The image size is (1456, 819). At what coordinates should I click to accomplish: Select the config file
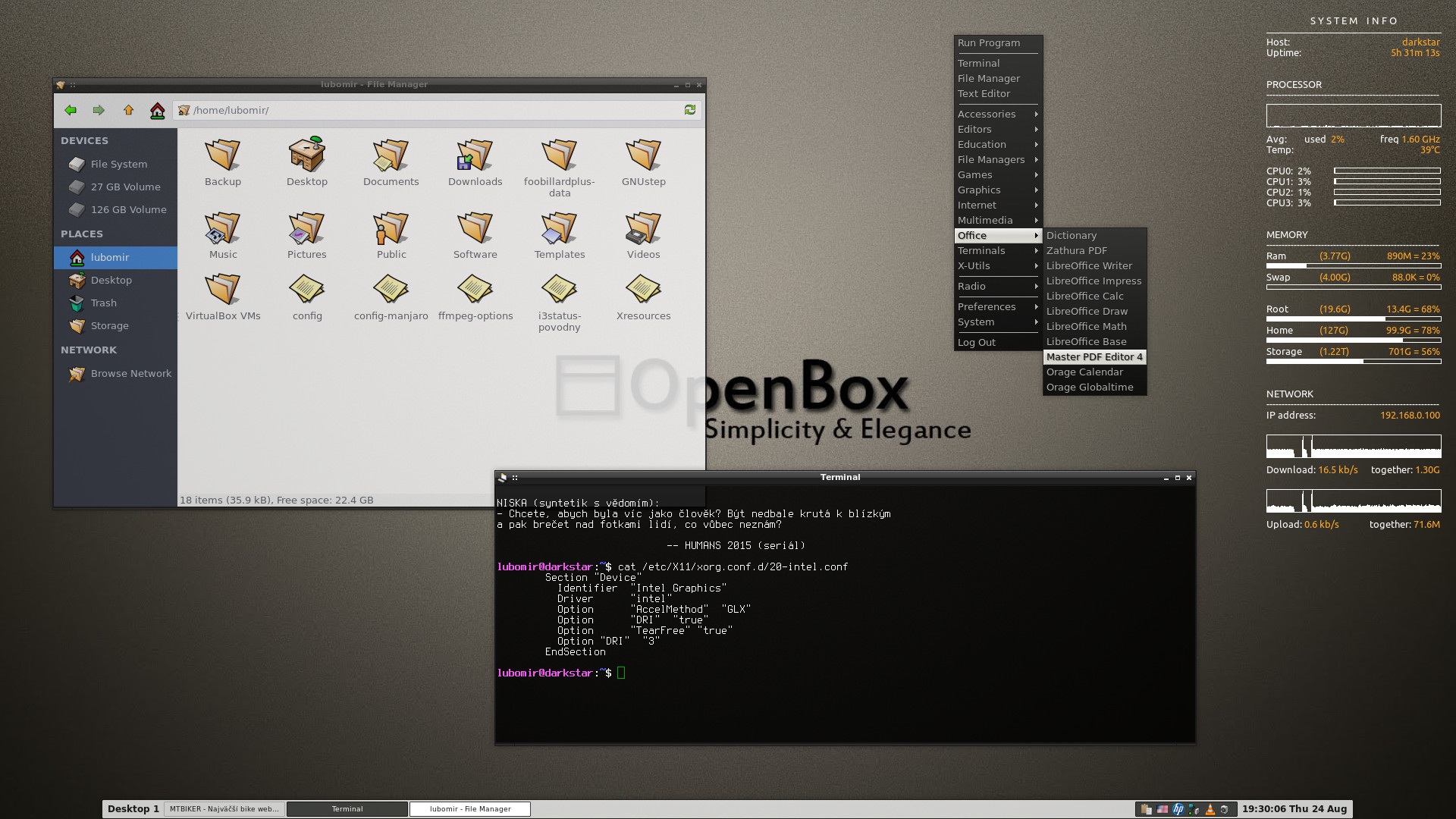[x=307, y=297]
